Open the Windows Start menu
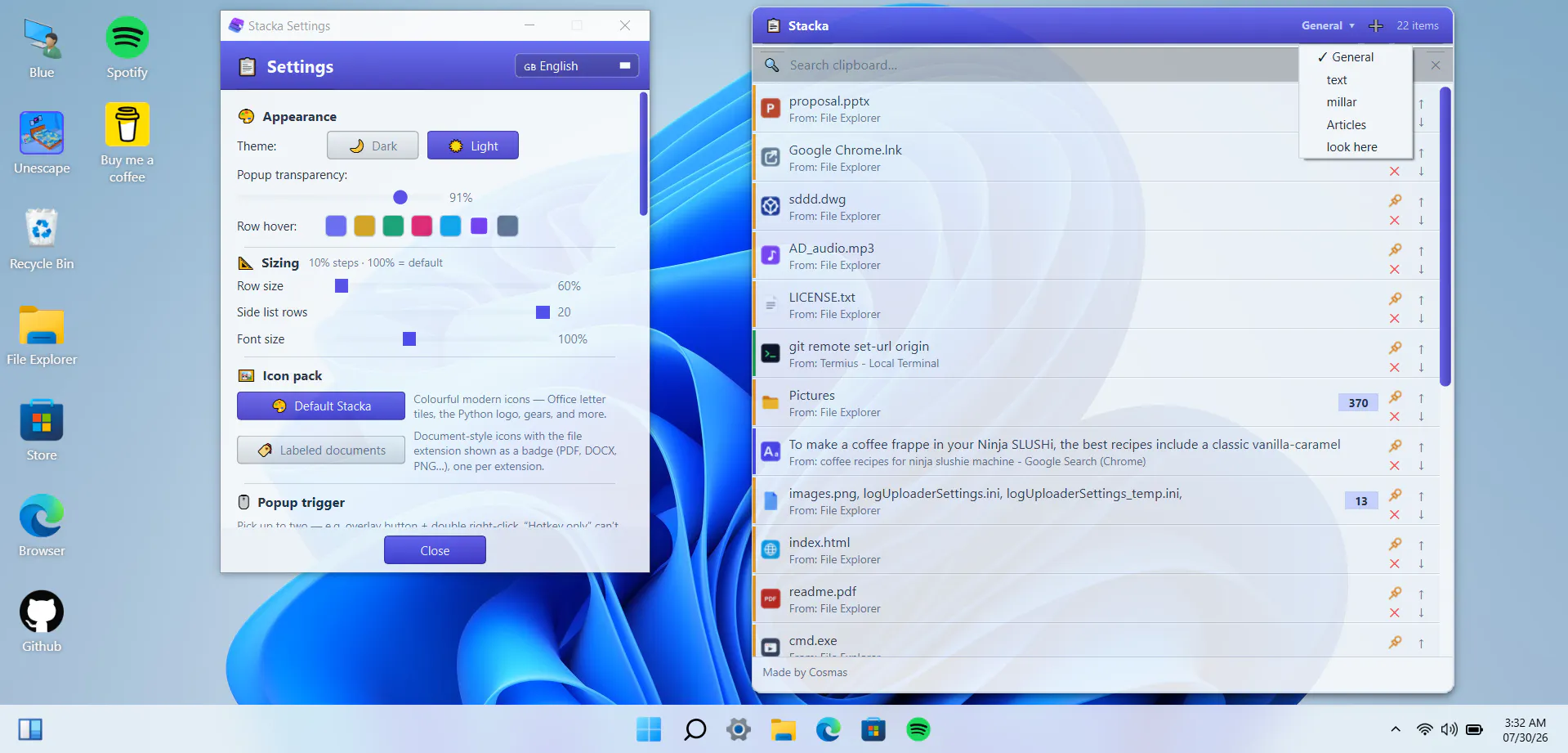Viewport: 1568px width, 753px height. 649,729
